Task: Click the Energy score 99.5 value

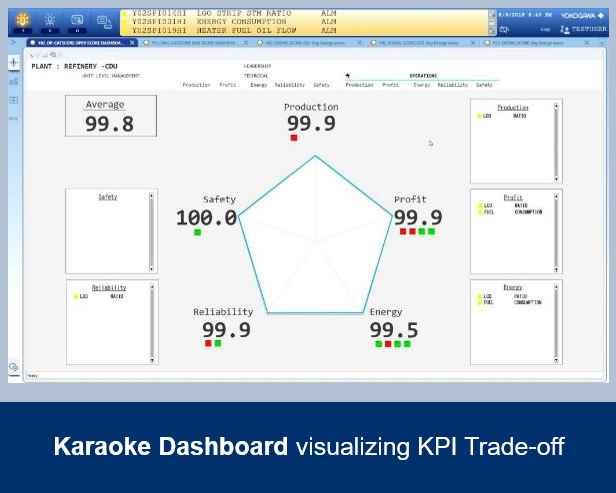Action: coord(394,330)
